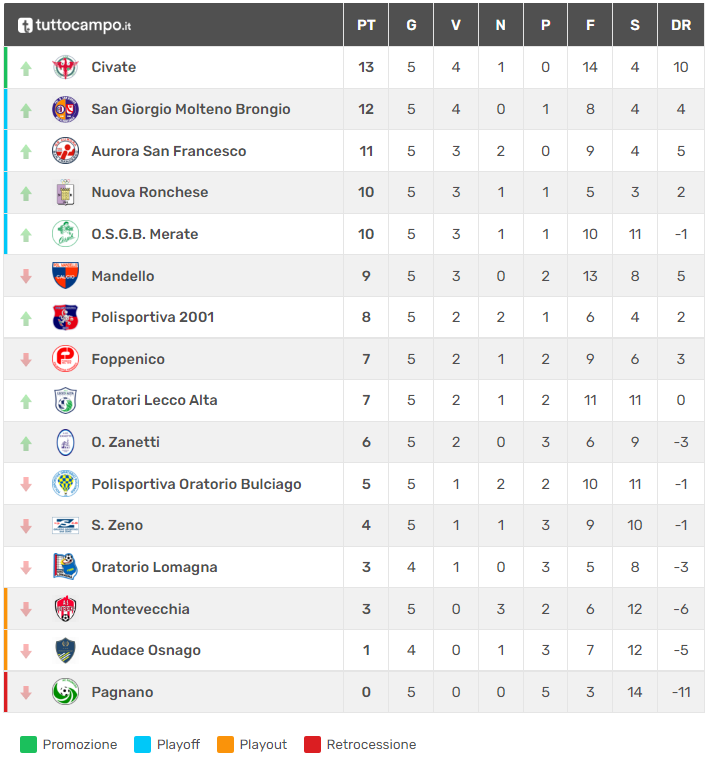The image size is (713, 765).
Task: Click the red down arrow beside Pagnano
Action: coord(27,692)
